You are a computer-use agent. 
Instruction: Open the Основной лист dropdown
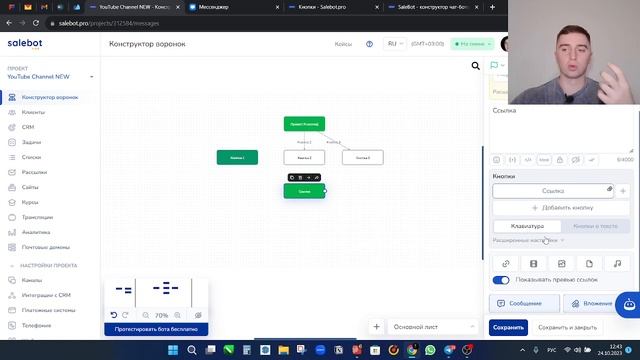coord(433,327)
